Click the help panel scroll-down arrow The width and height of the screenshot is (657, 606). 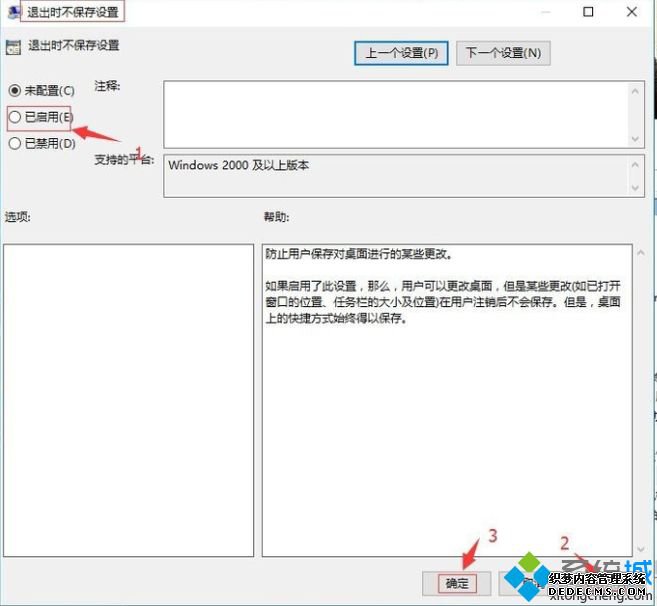pyautogui.click(x=640, y=549)
